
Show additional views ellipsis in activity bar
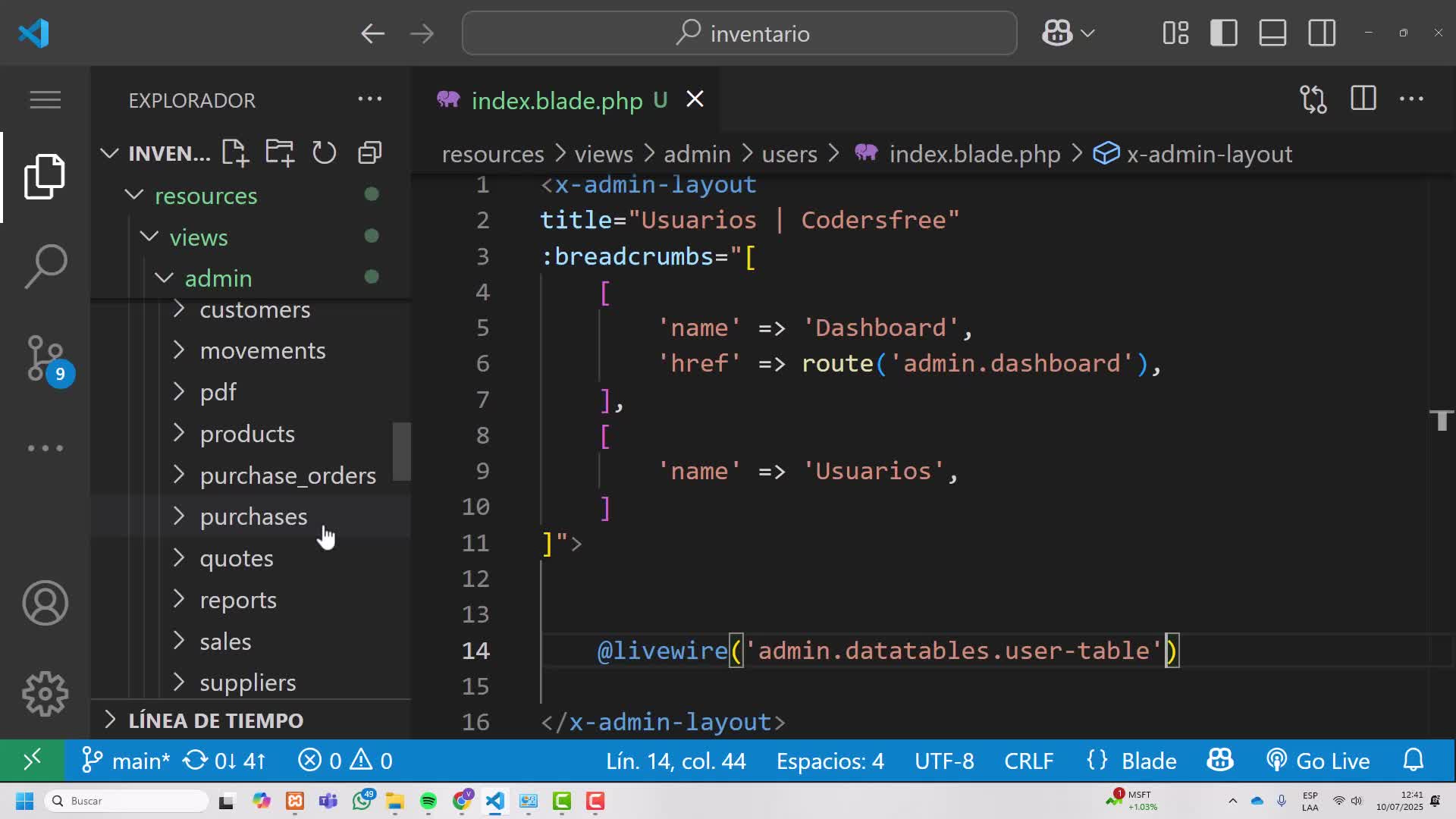pyautogui.click(x=45, y=448)
